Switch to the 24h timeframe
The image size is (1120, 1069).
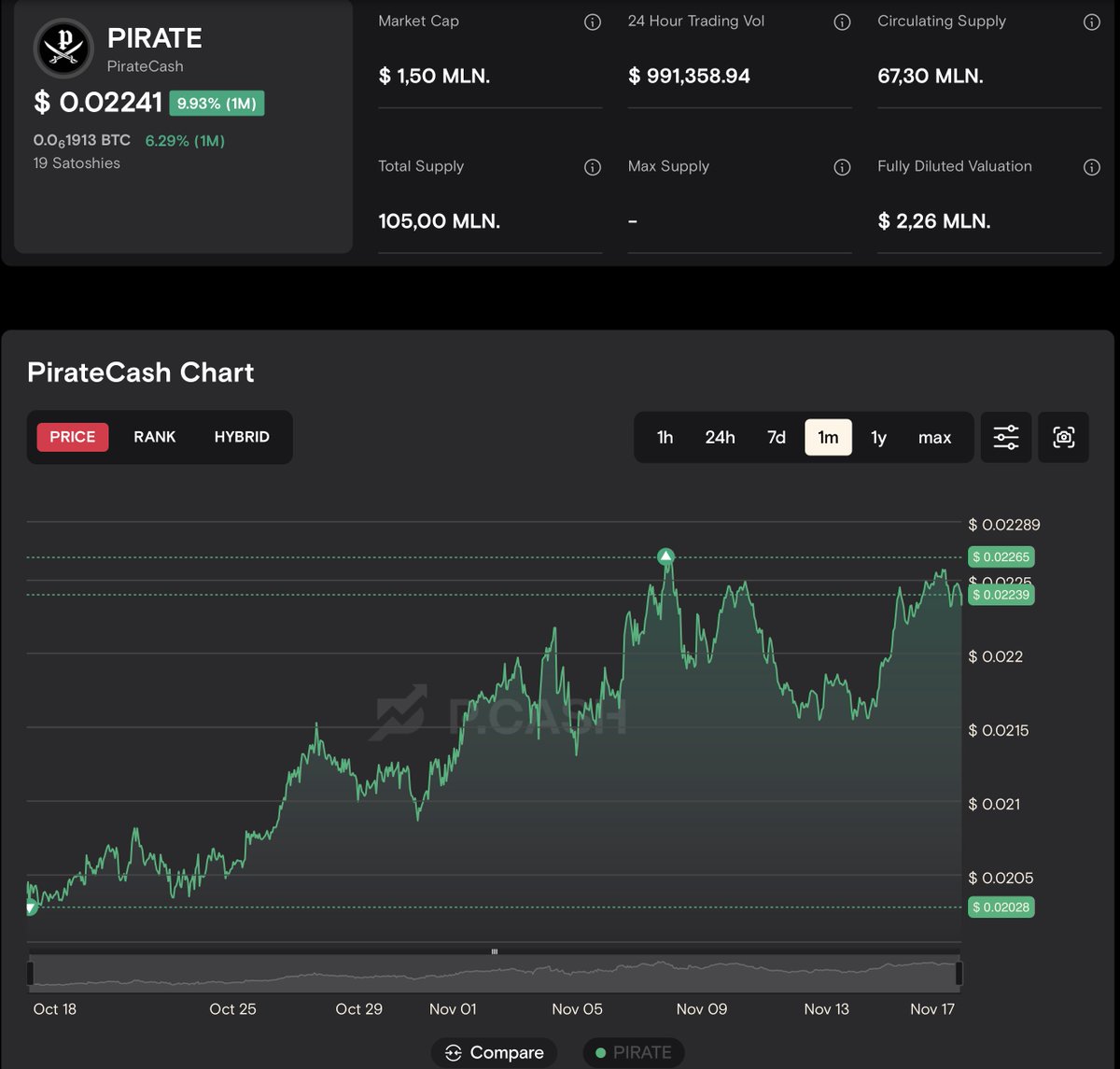pyautogui.click(x=720, y=437)
